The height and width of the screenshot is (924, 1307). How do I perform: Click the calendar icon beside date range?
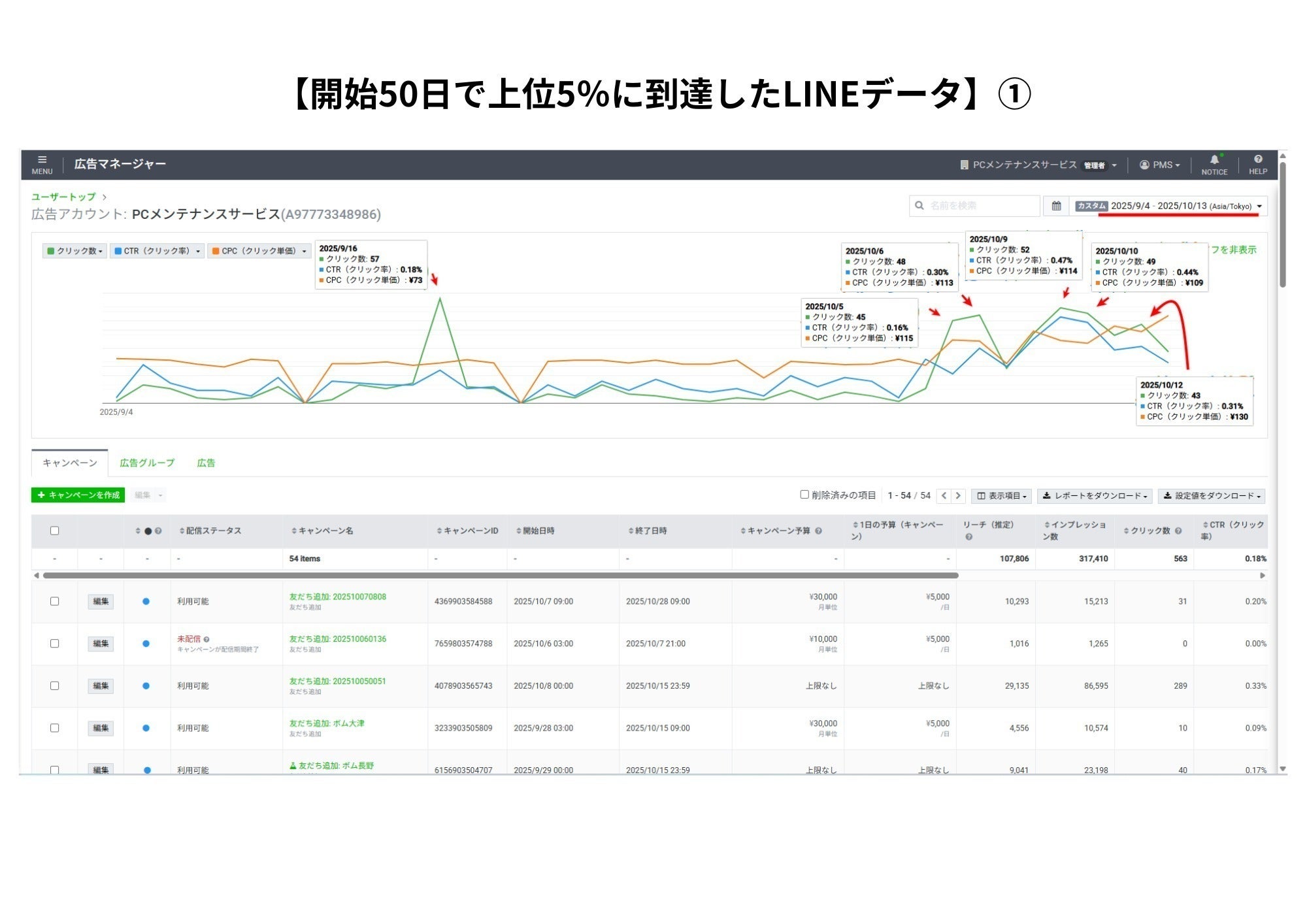point(1056,206)
